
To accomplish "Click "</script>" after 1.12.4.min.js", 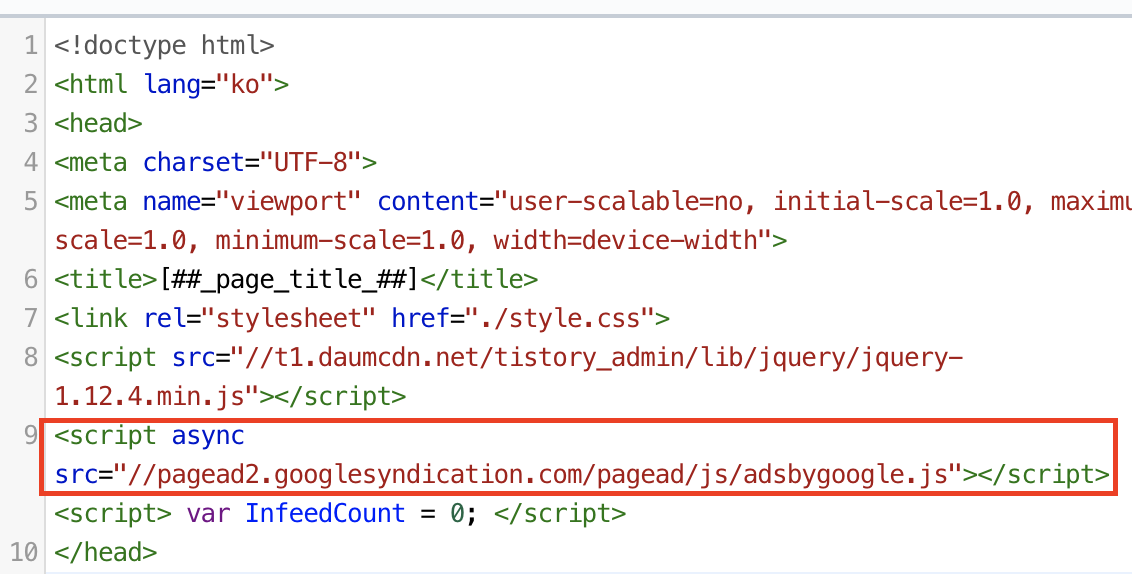I will point(340,396).
